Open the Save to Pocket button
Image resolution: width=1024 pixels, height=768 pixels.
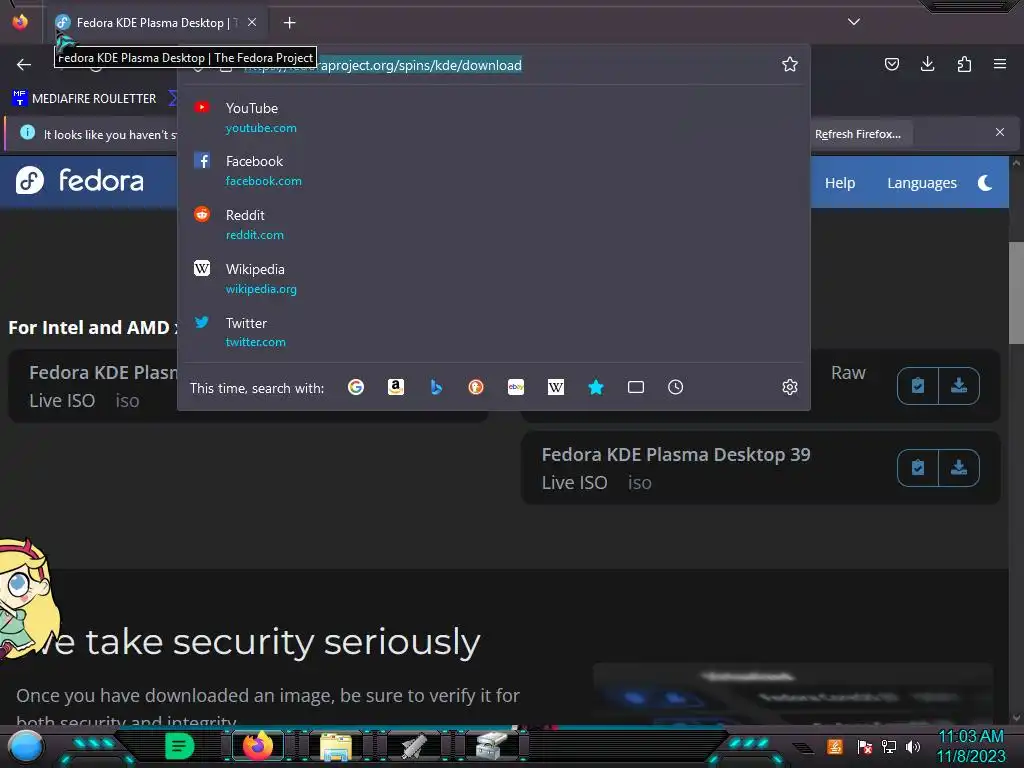tap(891, 64)
